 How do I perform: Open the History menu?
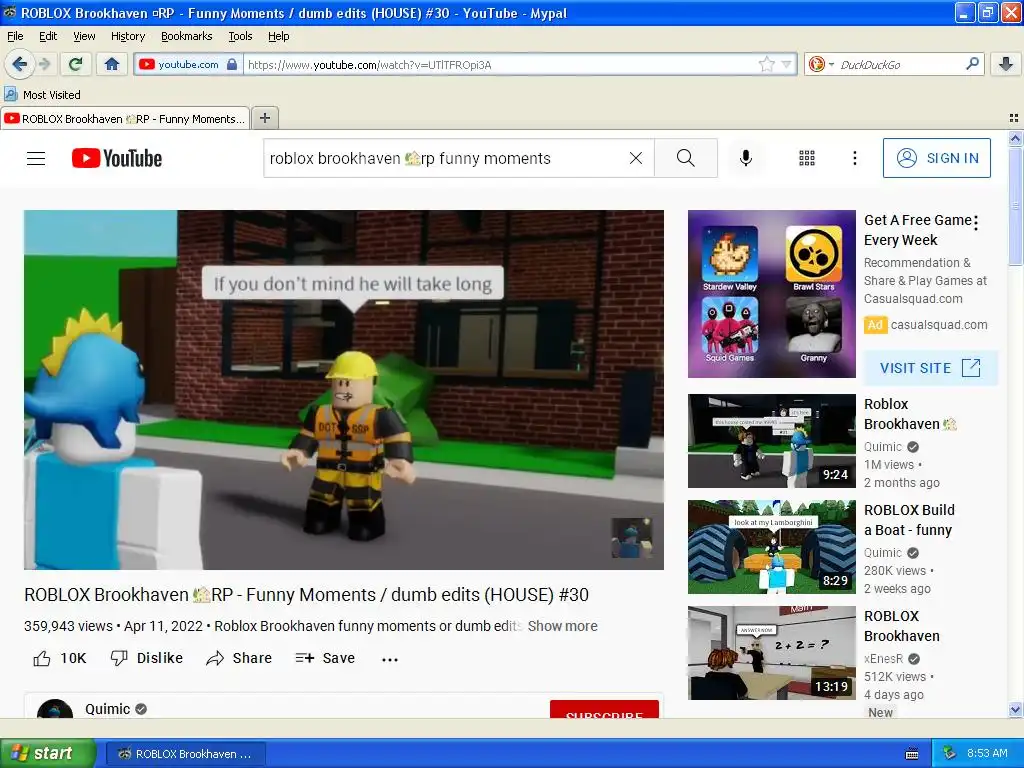click(x=127, y=36)
